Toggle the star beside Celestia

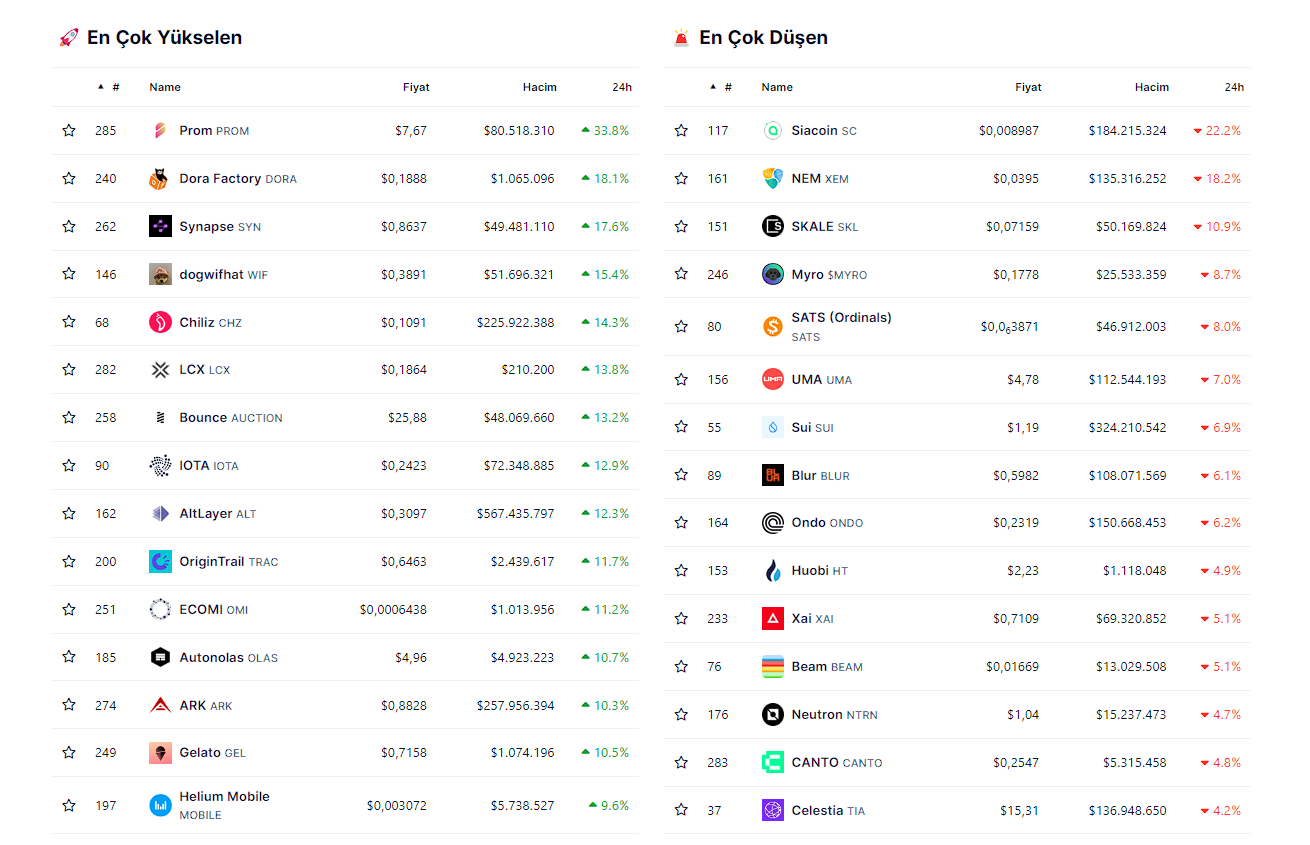[681, 810]
